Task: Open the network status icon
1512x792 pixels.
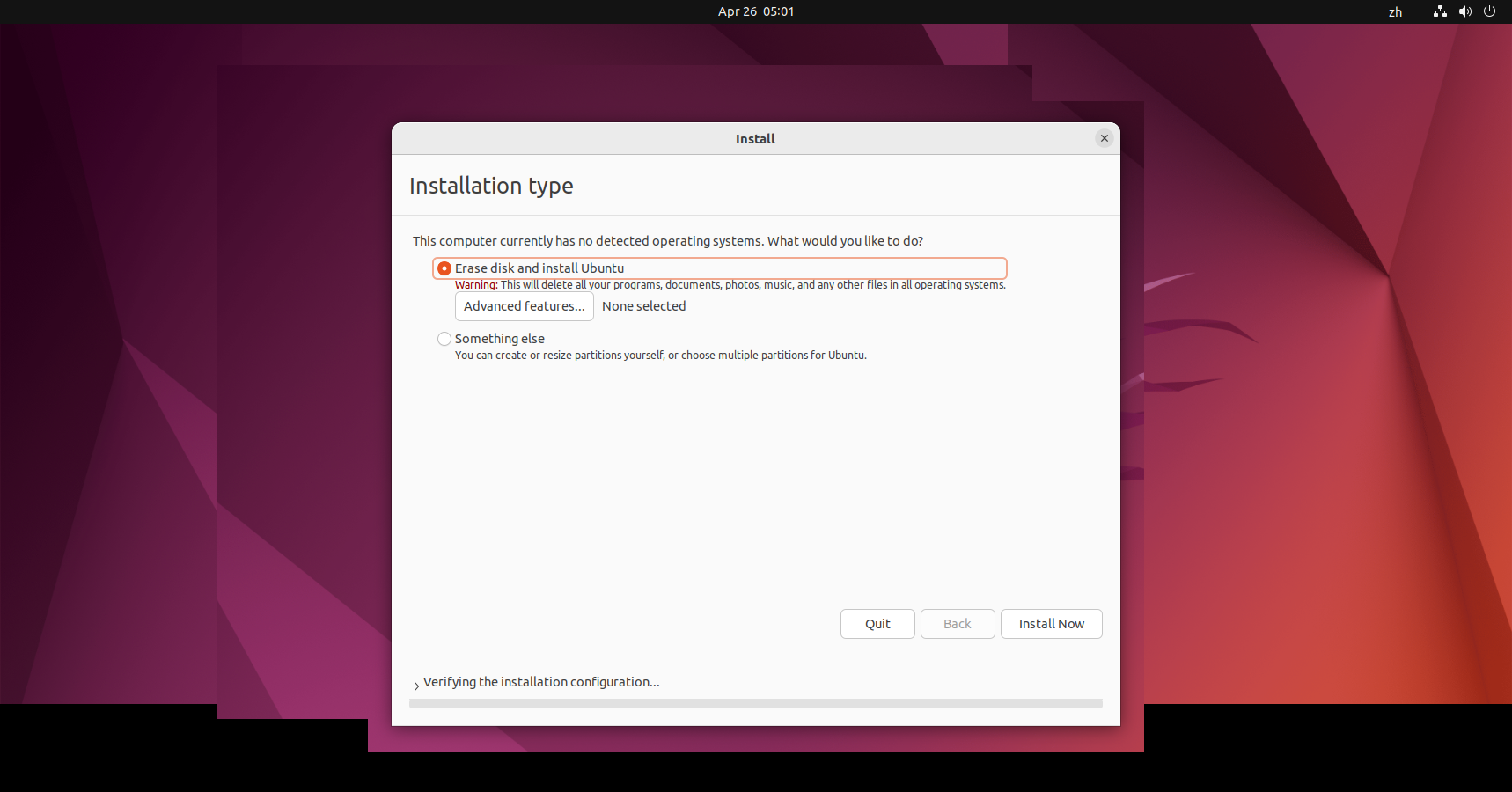Action: pyautogui.click(x=1440, y=11)
